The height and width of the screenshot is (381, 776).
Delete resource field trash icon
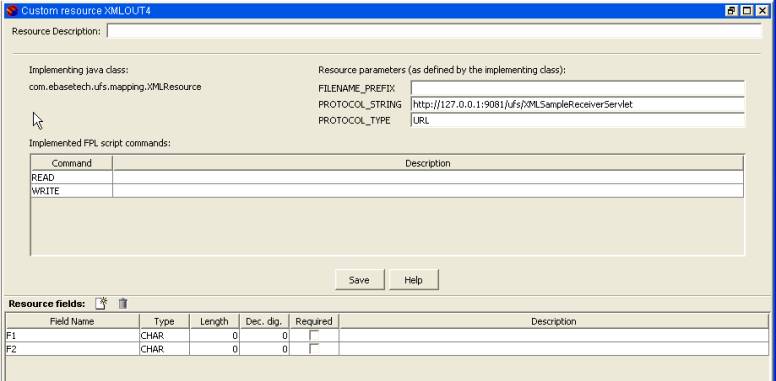(123, 303)
